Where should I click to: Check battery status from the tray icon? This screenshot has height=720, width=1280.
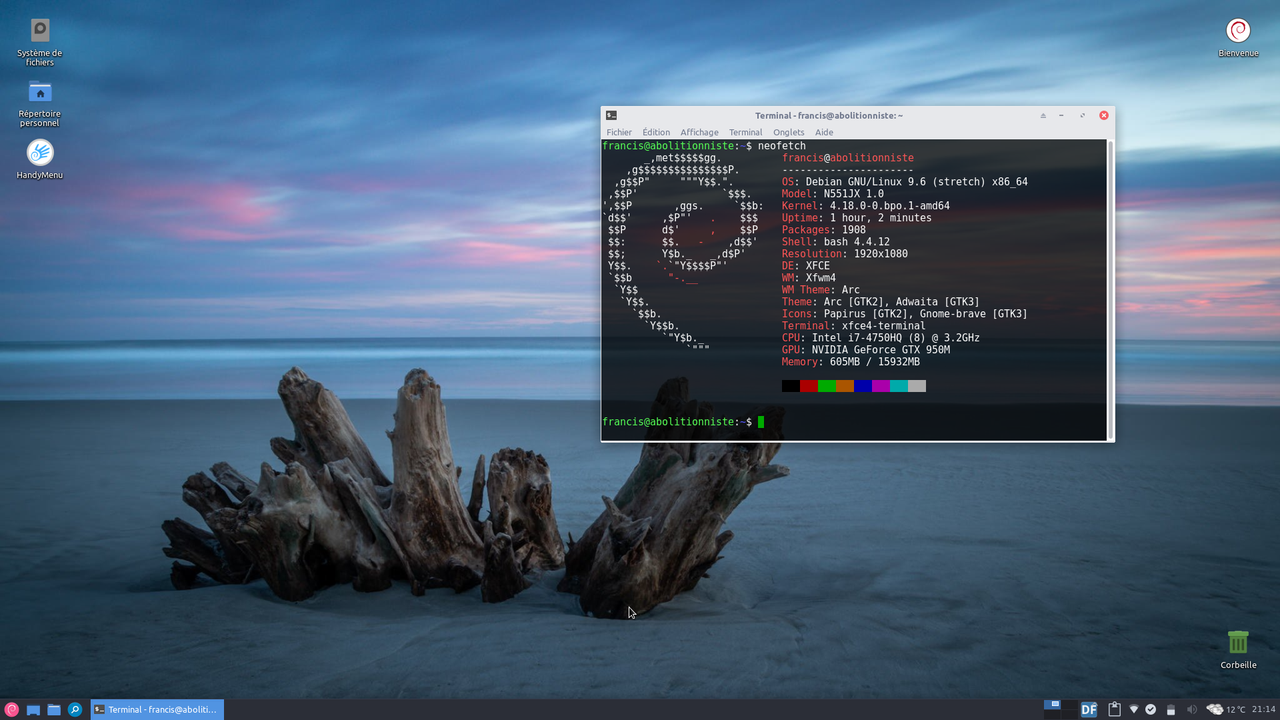[x=1170, y=709]
